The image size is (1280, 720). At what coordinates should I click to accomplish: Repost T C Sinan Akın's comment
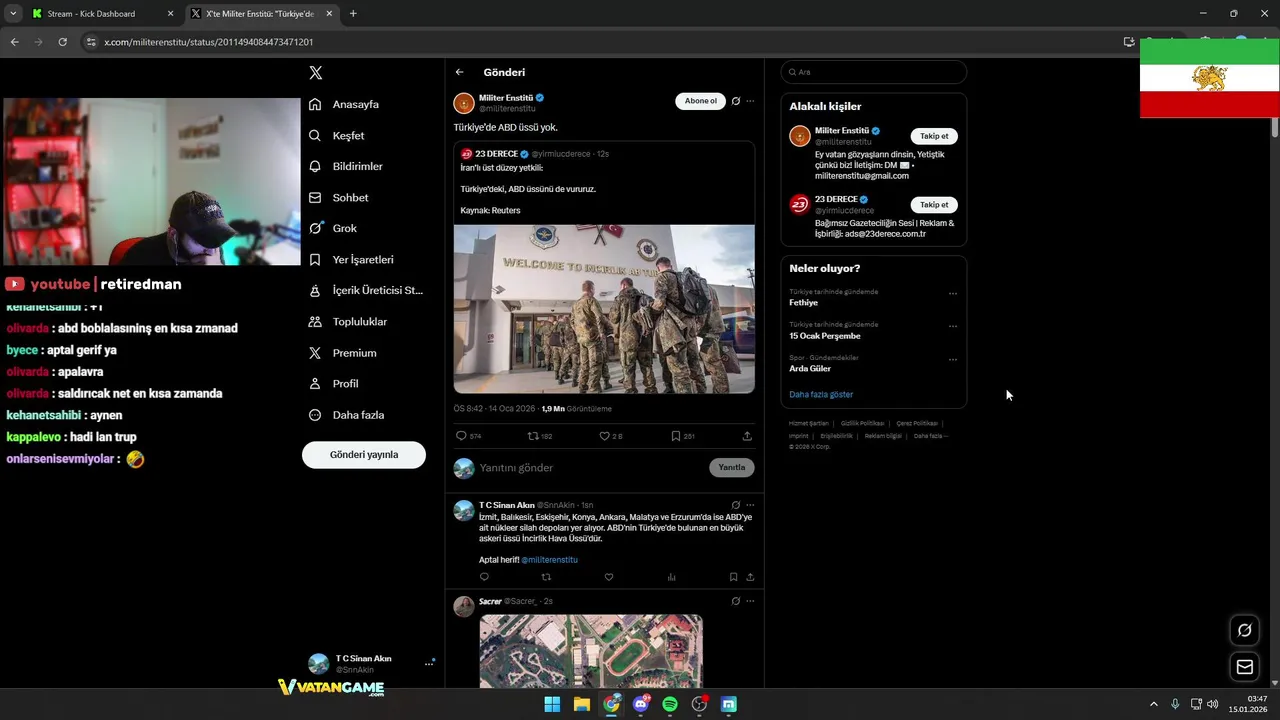(x=546, y=577)
